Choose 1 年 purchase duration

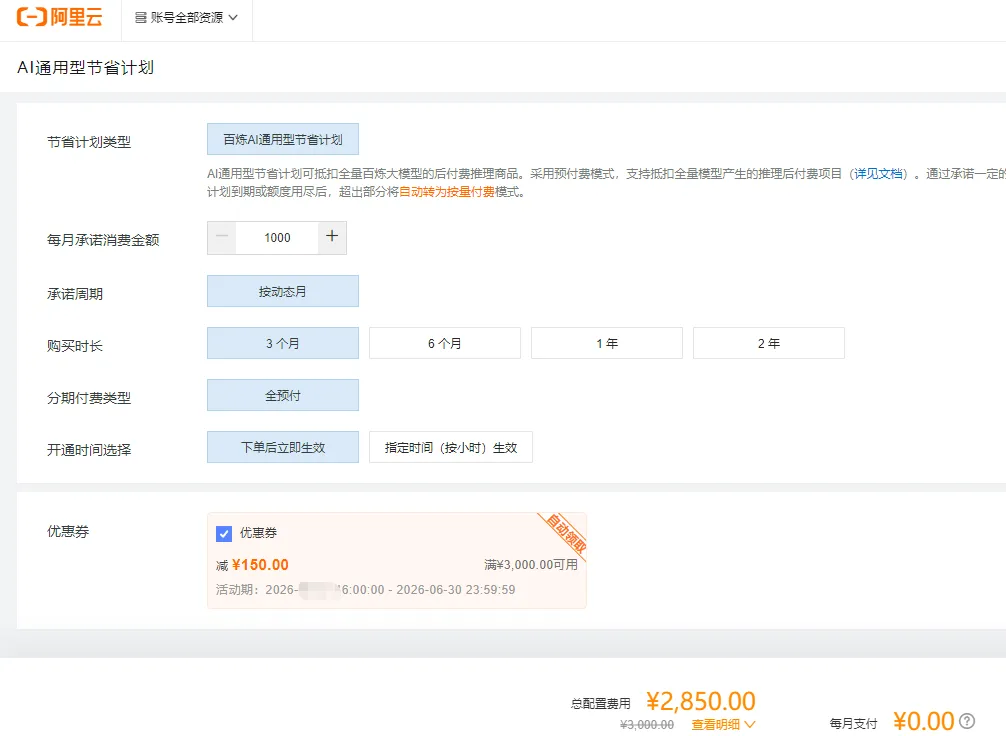(607, 343)
